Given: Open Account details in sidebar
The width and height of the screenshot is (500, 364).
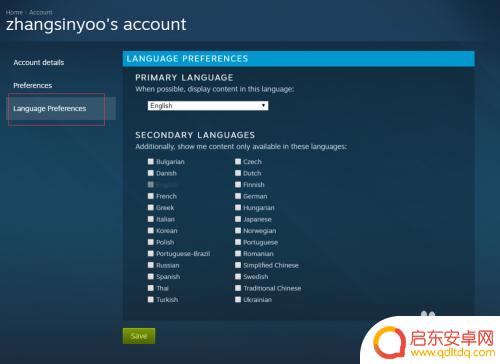Looking at the screenshot, I should tap(39, 62).
